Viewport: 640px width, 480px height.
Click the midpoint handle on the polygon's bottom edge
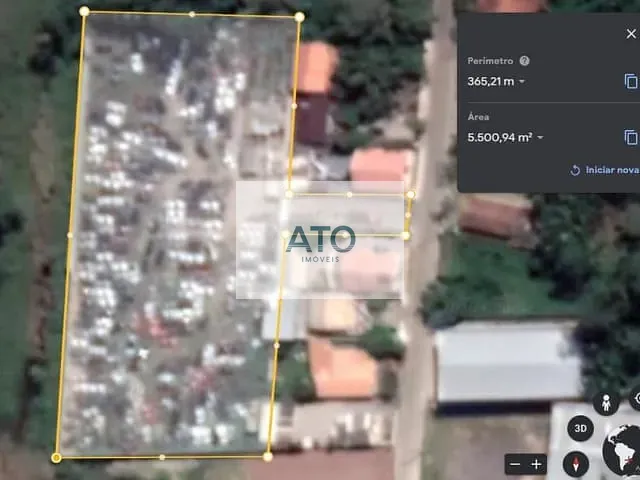(162, 458)
